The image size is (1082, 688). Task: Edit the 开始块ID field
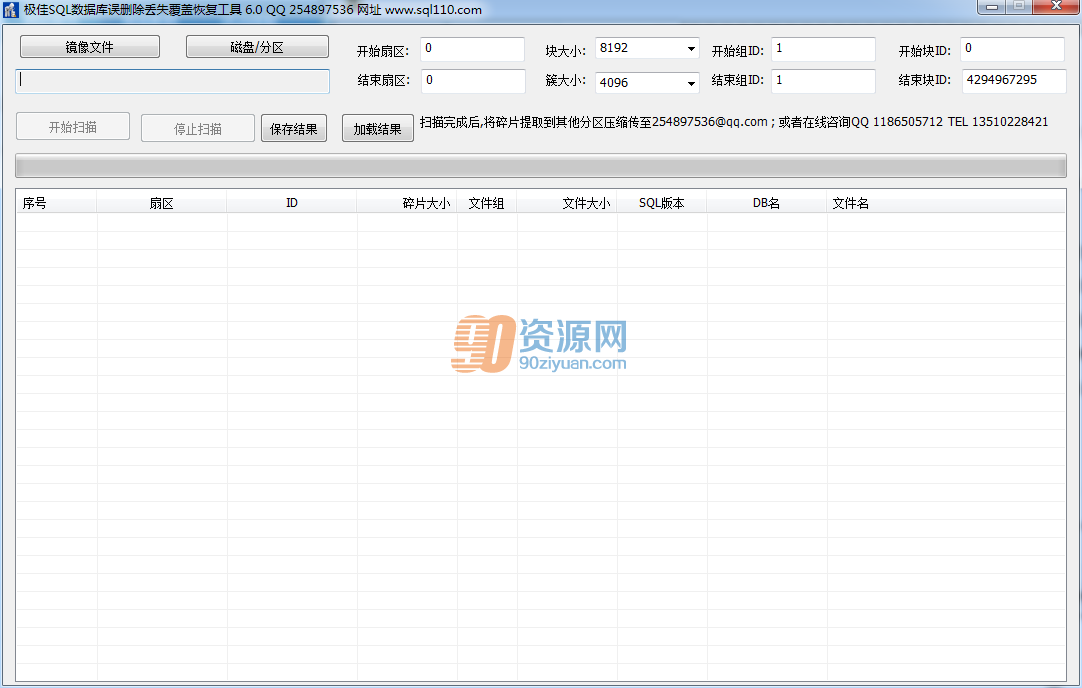1012,49
